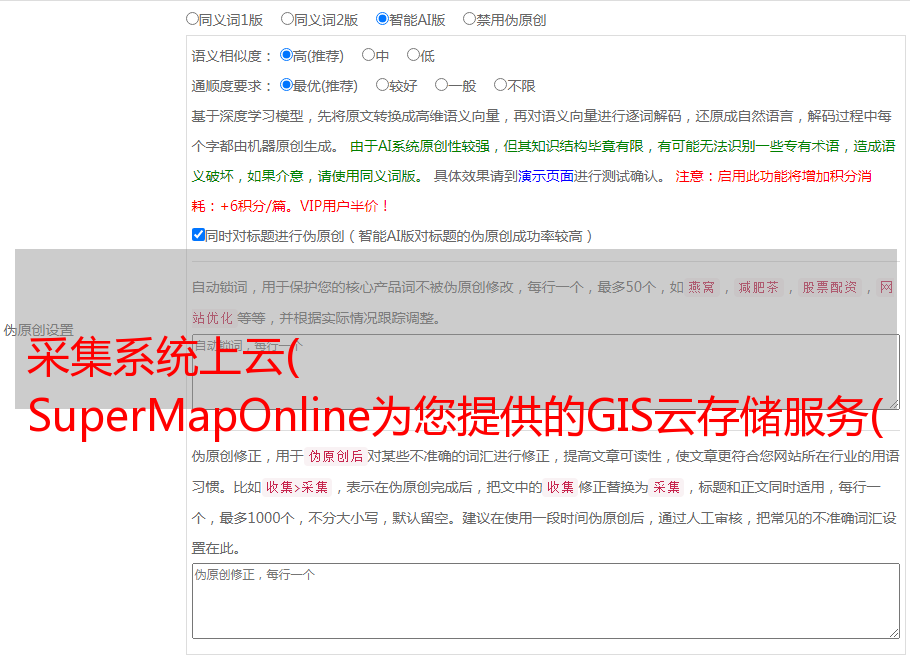Grab the 伪原创修正 textarea resize handle
This screenshot has width=911, height=658.
894,633
